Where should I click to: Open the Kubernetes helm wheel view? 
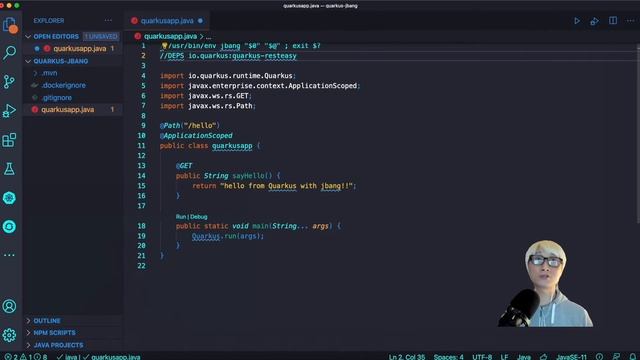point(9,198)
